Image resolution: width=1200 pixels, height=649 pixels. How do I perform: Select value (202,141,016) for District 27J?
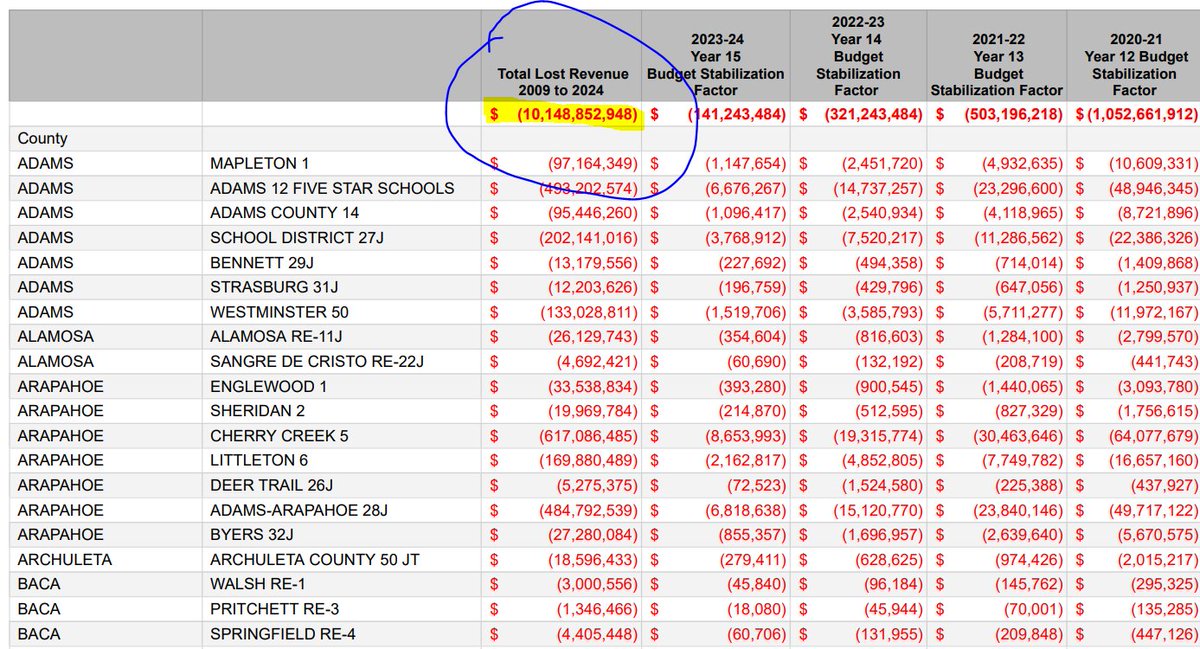588,238
